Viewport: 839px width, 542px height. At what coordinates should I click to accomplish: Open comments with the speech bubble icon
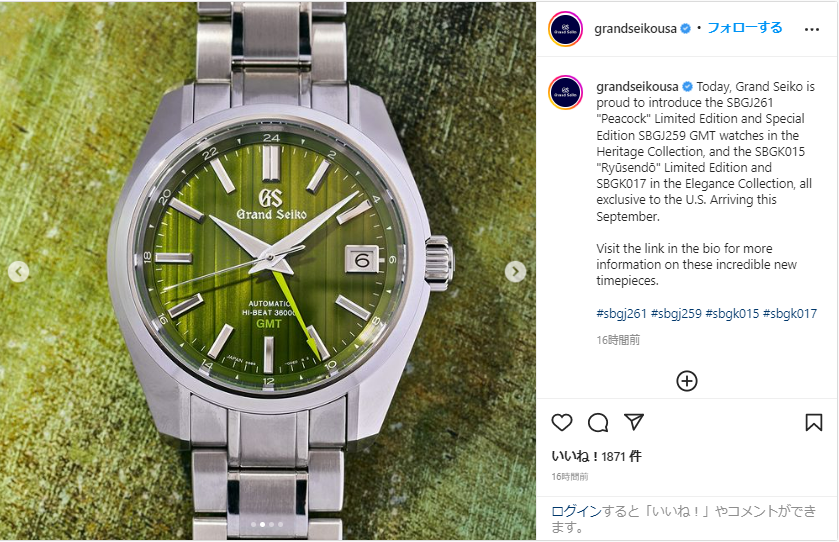pyautogui.click(x=598, y=423)
